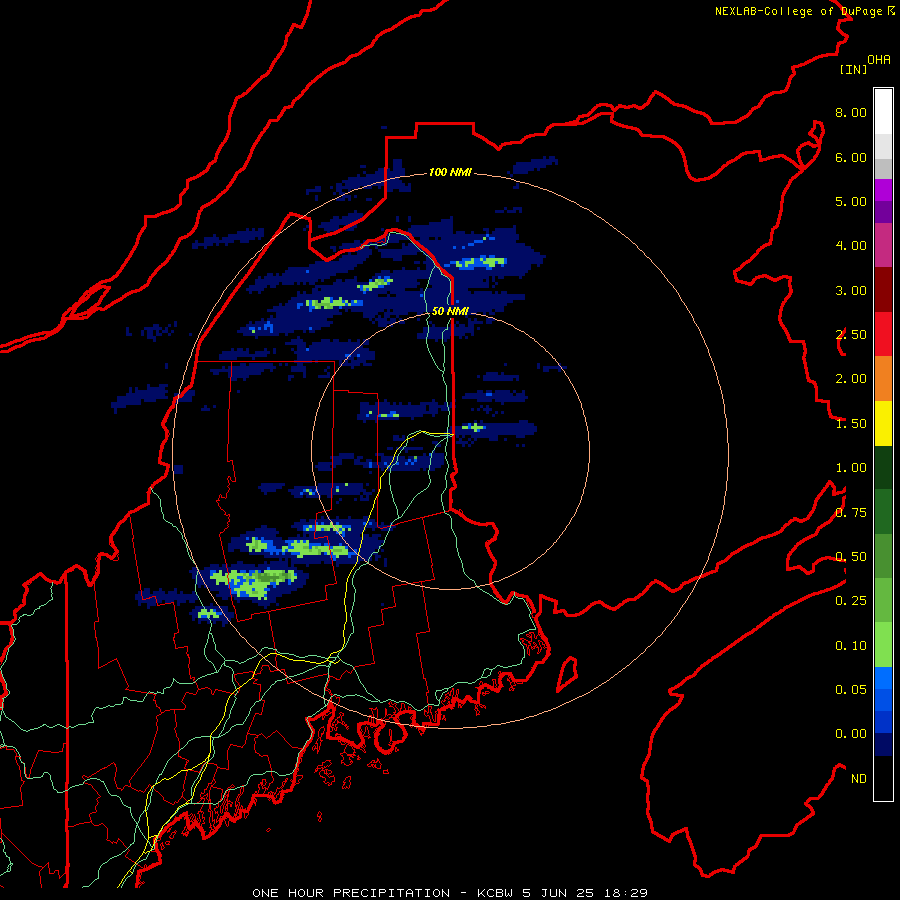The height and width of the screenshot is (900, 900).
Task: Select the 0.05 legend value
Action: coord(851,690)
